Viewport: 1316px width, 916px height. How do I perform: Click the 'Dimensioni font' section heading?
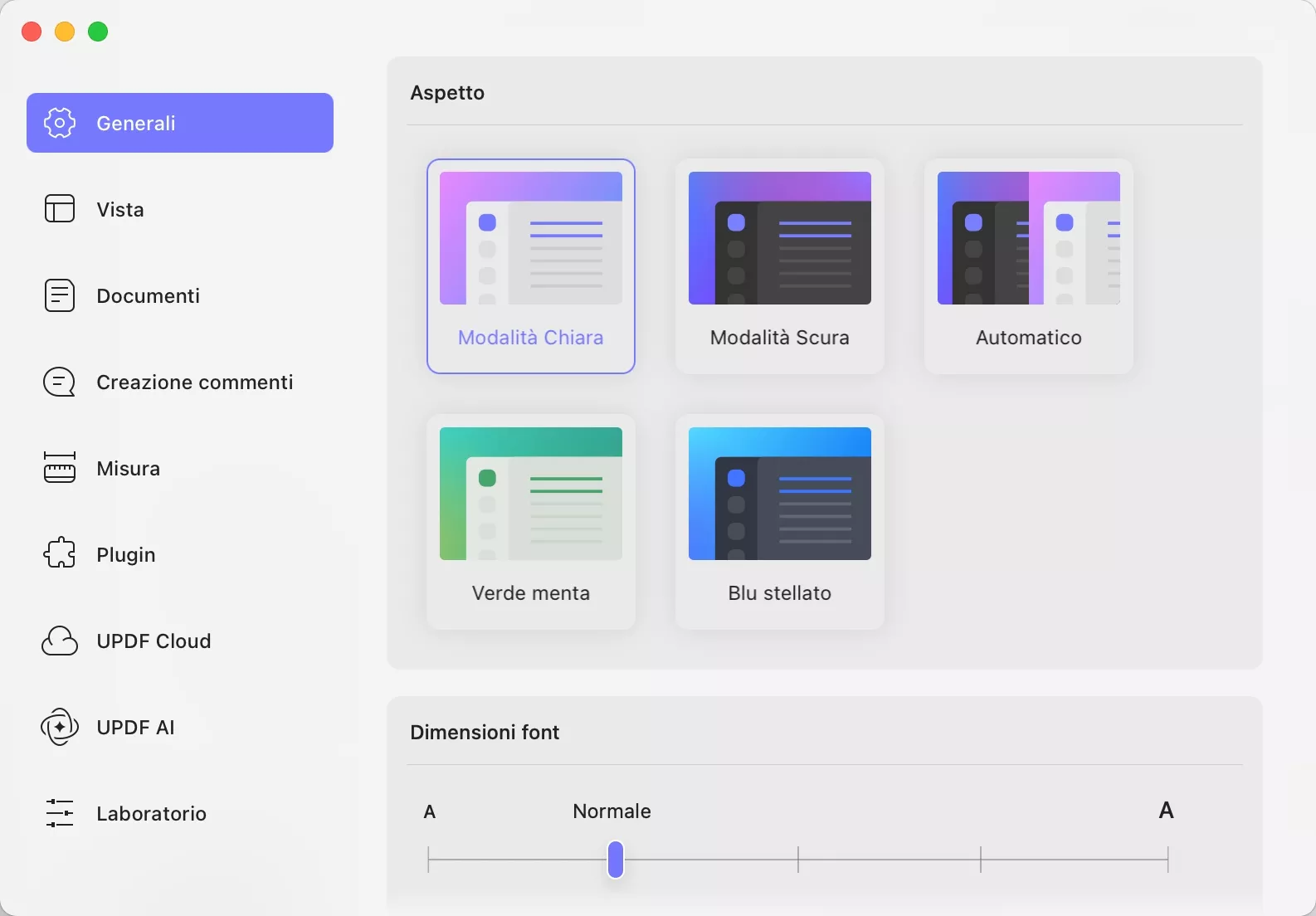485,732
